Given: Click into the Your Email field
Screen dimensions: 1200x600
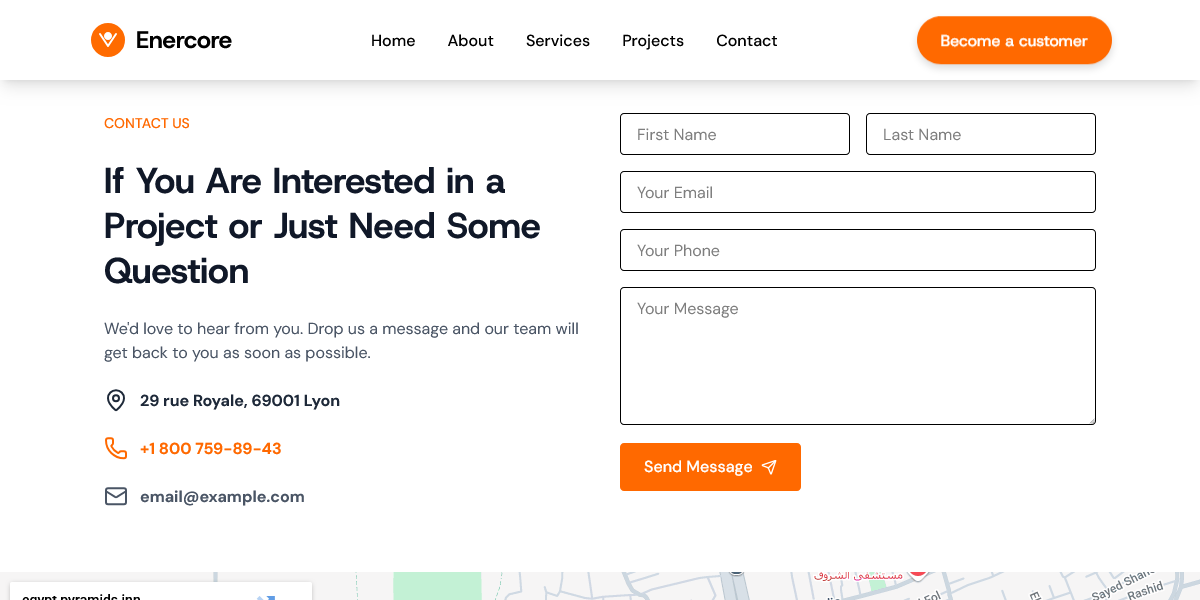Looking at the screenshot, I should pos(857,192).
